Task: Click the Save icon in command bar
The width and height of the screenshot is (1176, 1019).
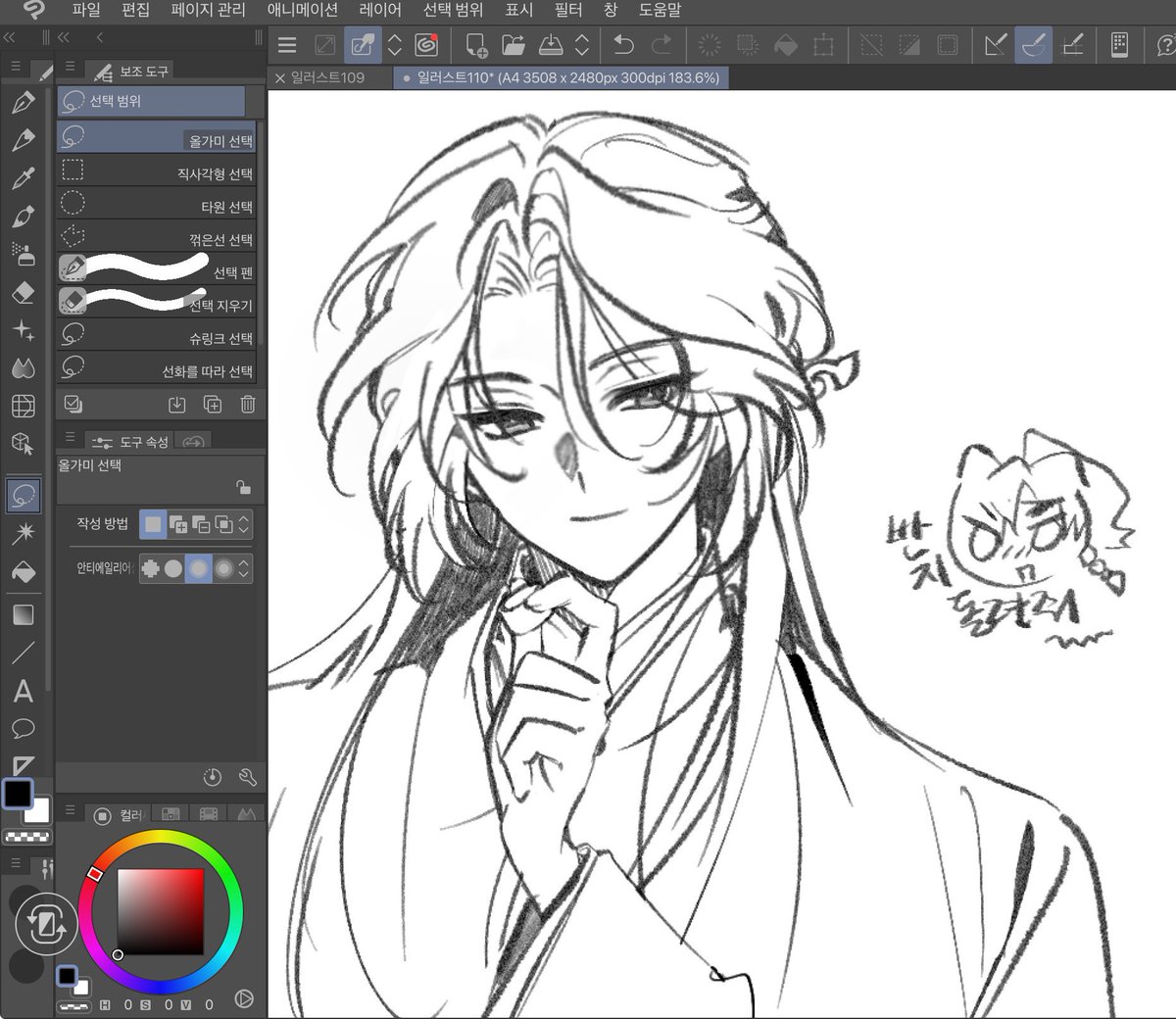Action: tap(551, 45)
